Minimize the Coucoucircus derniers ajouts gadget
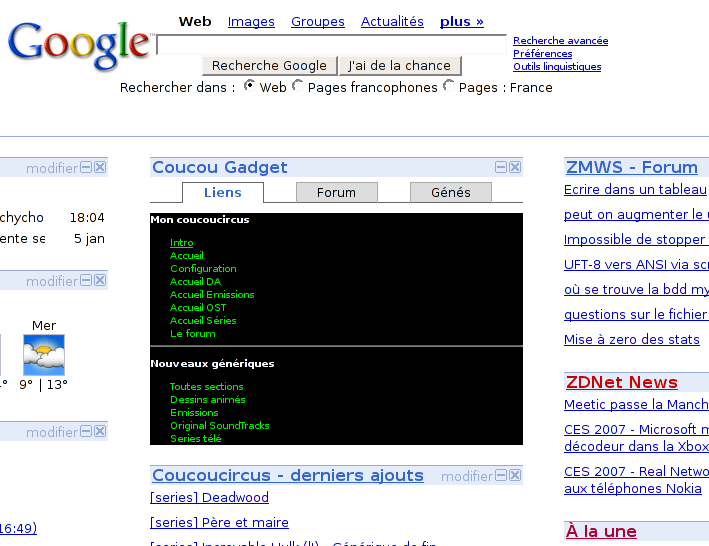This screenshot has width=709, height=546. tap(501, 475)
